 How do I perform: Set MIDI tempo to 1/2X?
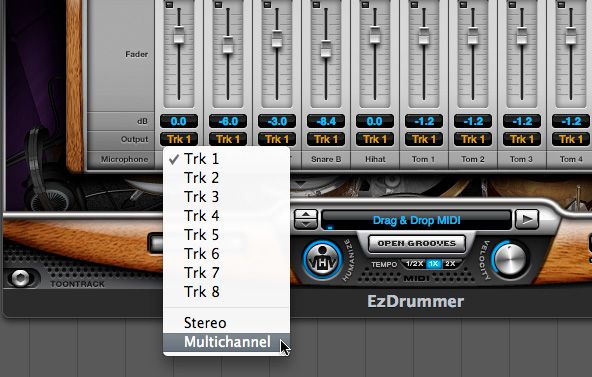414,264
